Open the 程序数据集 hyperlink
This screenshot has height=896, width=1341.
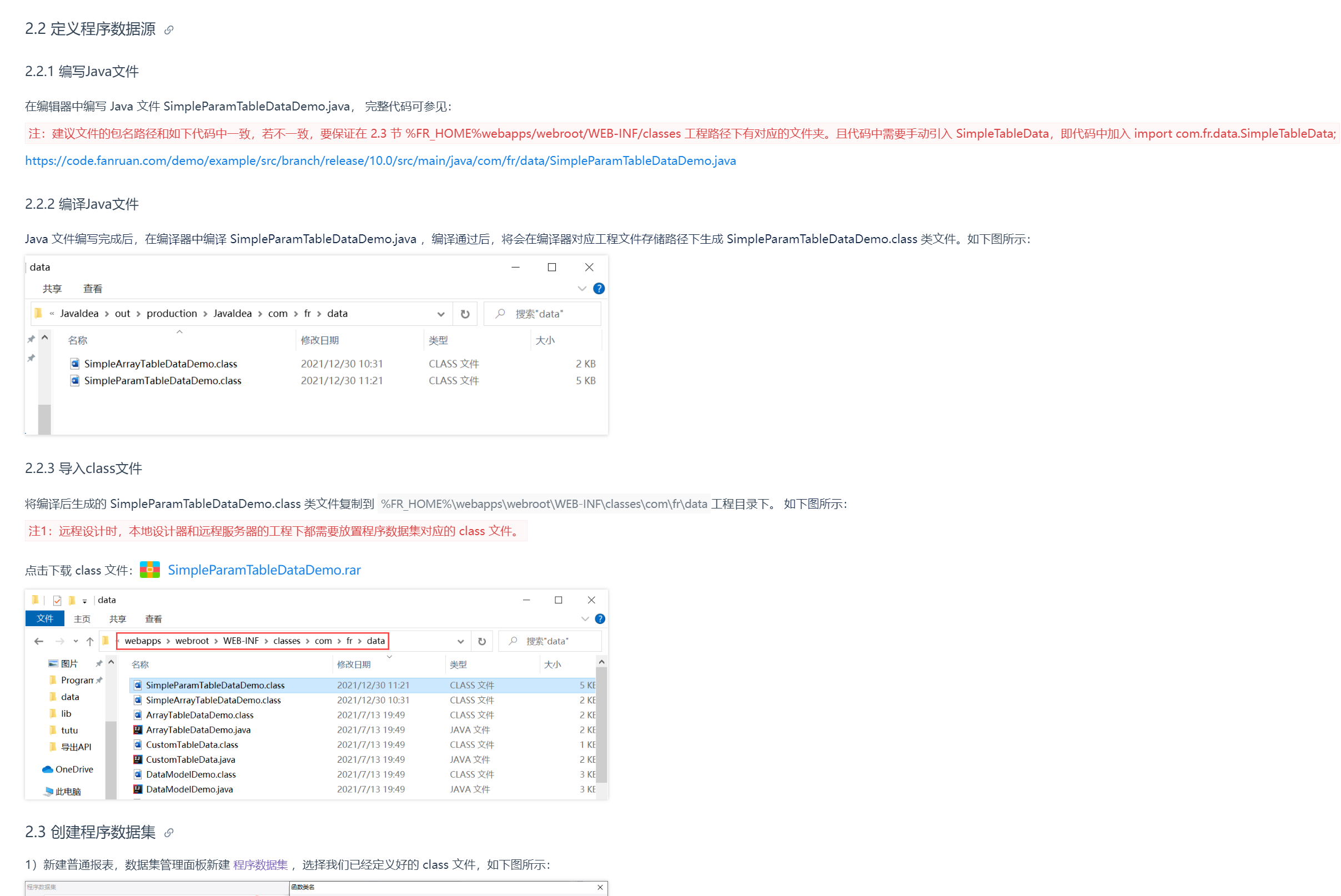point(260,864)
